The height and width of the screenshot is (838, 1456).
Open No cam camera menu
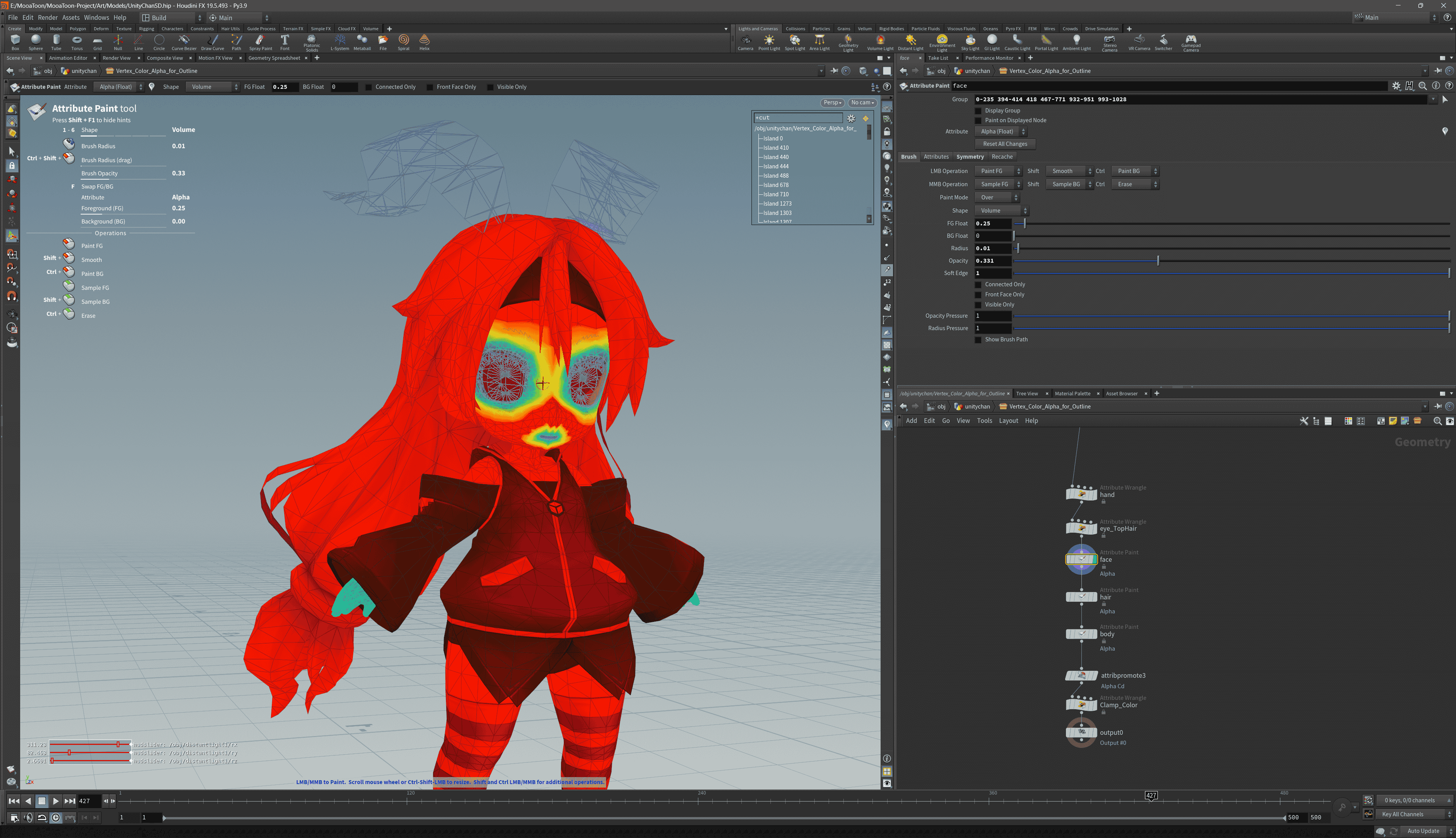[862, 102]
